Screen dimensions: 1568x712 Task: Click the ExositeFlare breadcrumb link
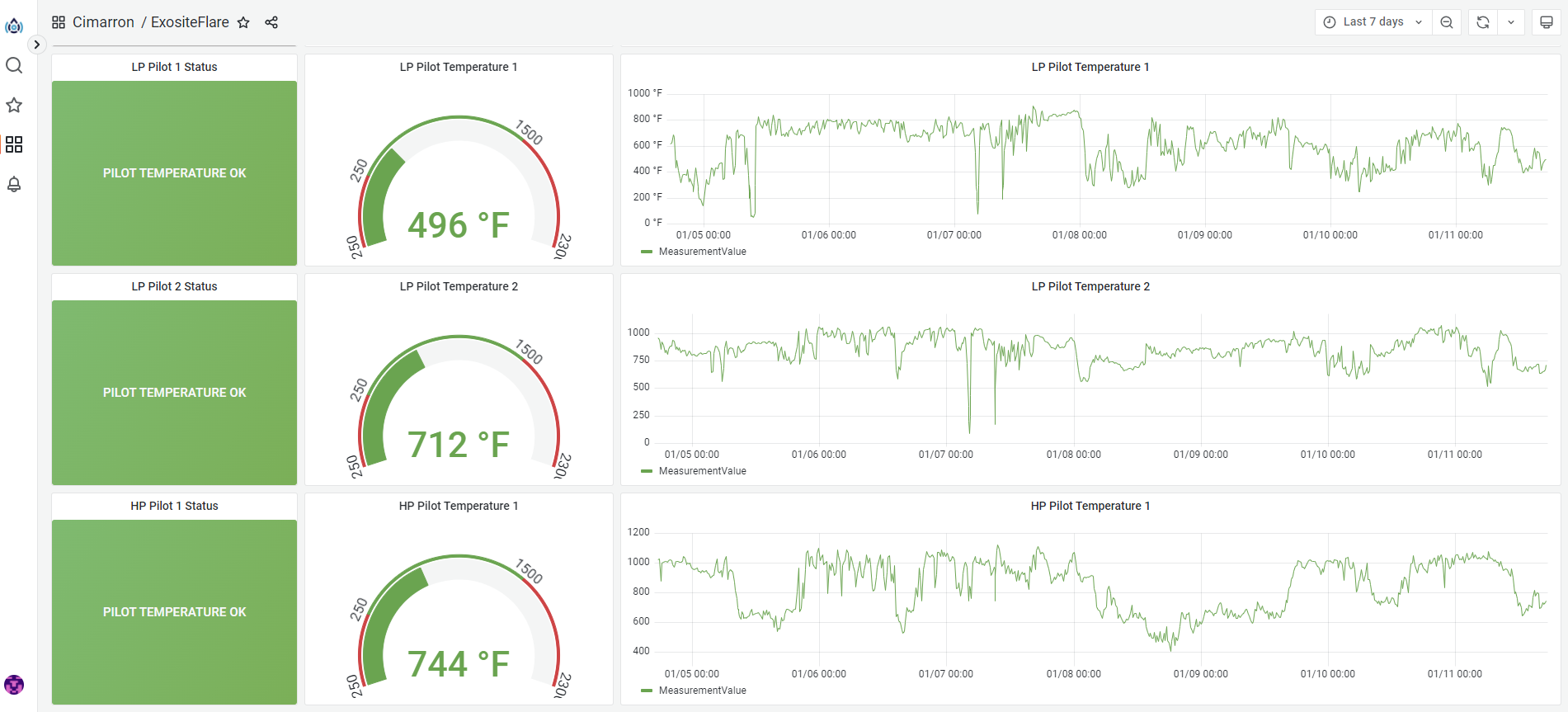point(190,22)
